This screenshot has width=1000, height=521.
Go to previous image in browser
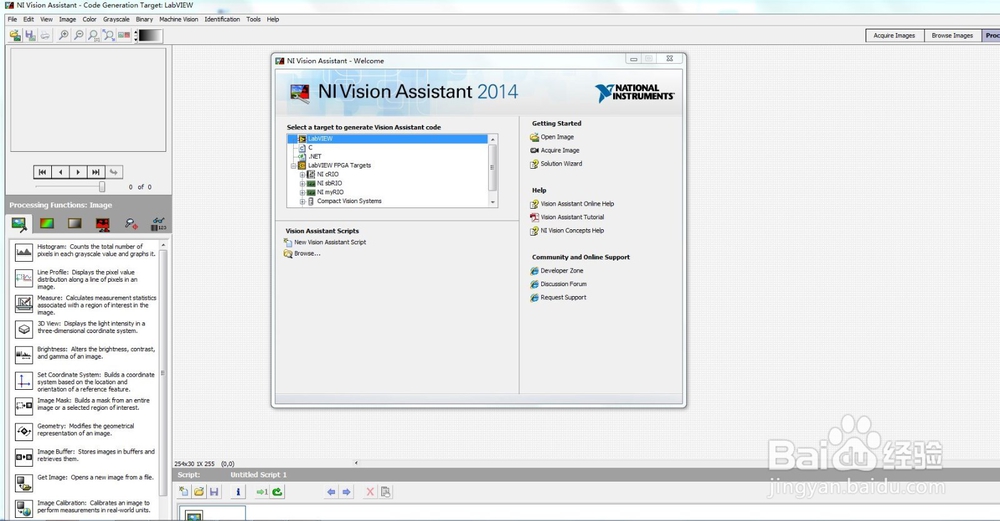60,172
